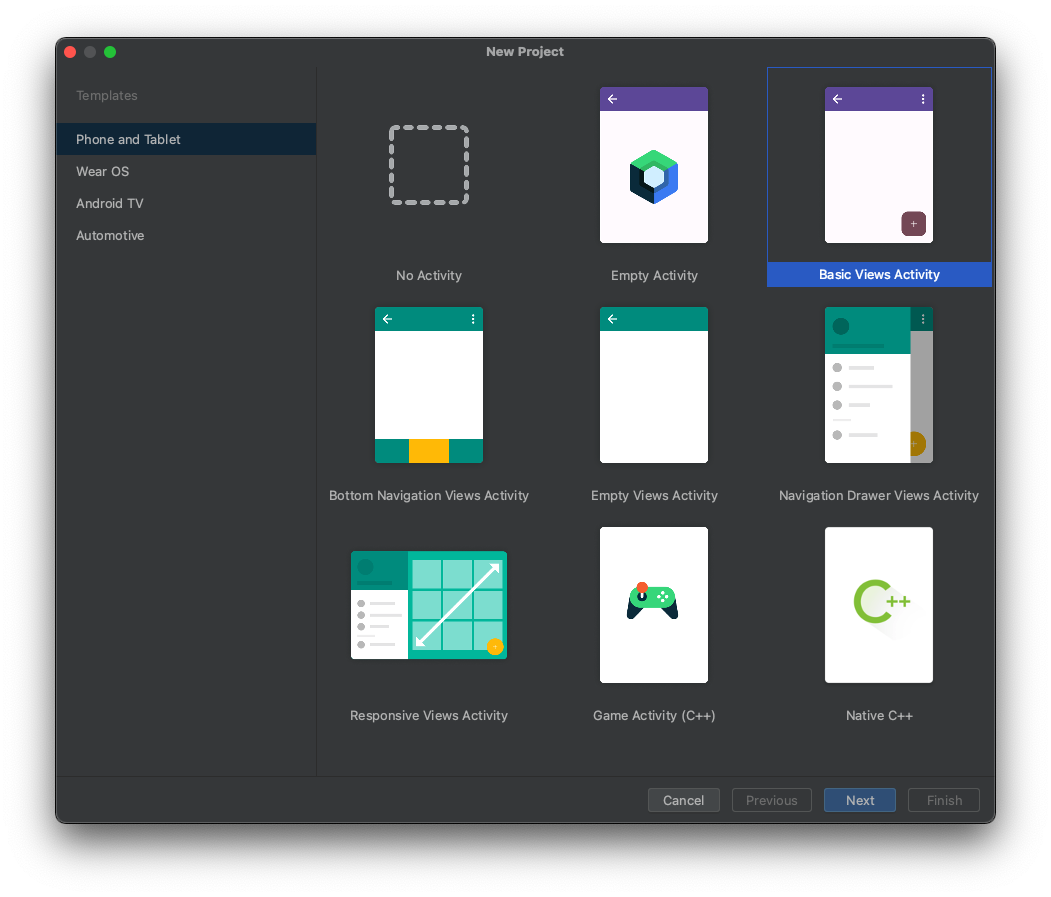Pick the Bottom Navigation Views Activity thumbnail
The height and width of the screenshot is (897, 1051).
(x=429, y=385)
